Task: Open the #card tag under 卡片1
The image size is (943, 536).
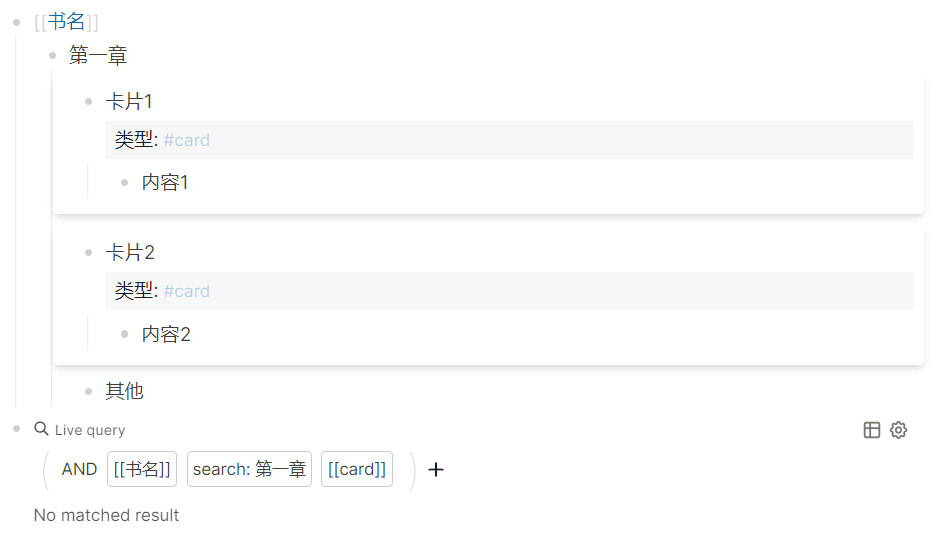Action: point(186,140)
